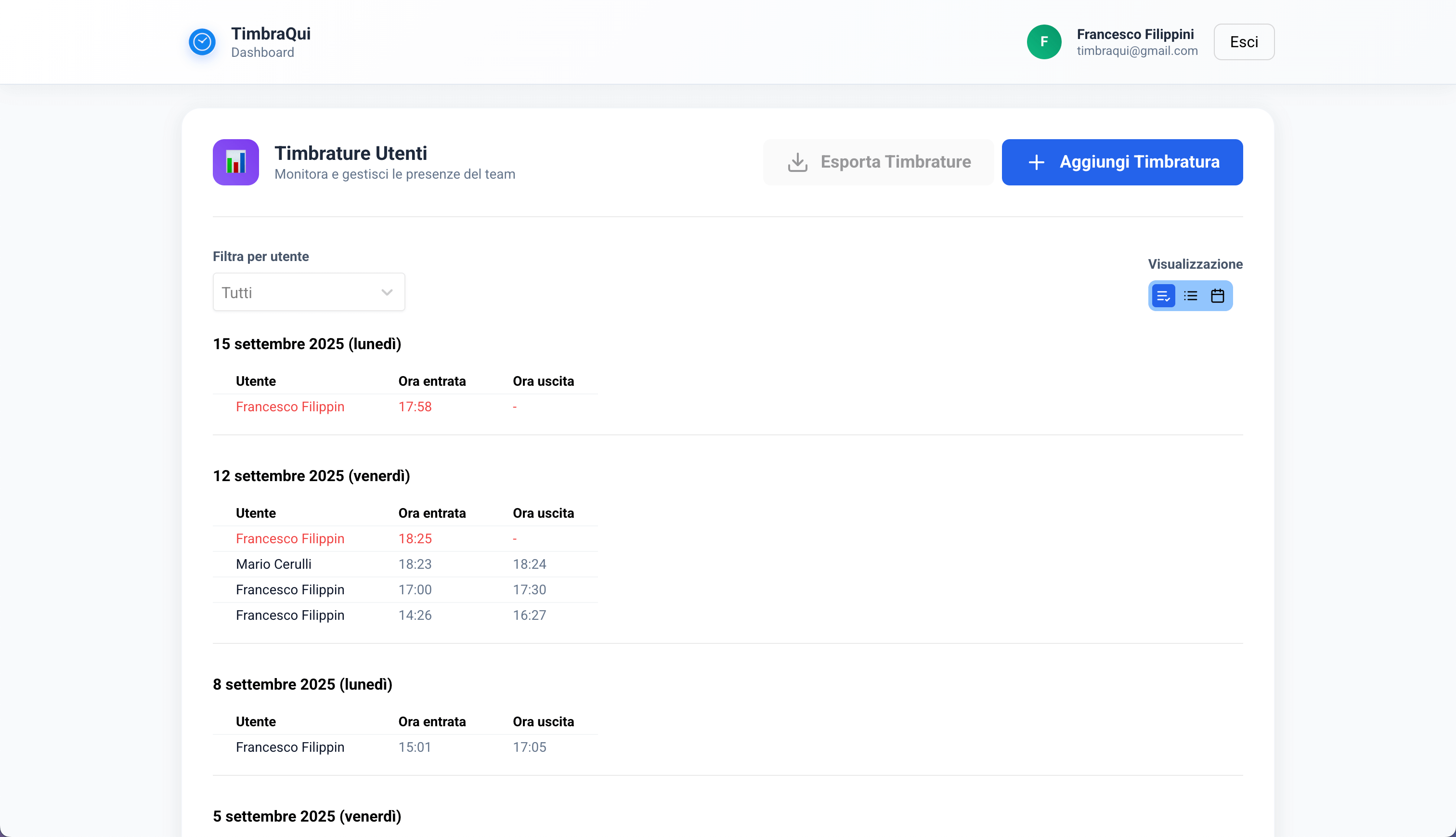Select Mario Cerulli row on 12 settembre
The image size is (1456, 837).
[x=273, y=564]
